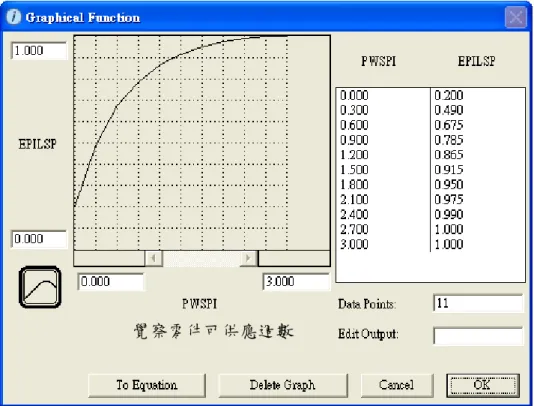Image resolution: width=534 pixels, height=406 pixels.
Task: Select the PWSPI value 0.600
Action: (354, 125)
